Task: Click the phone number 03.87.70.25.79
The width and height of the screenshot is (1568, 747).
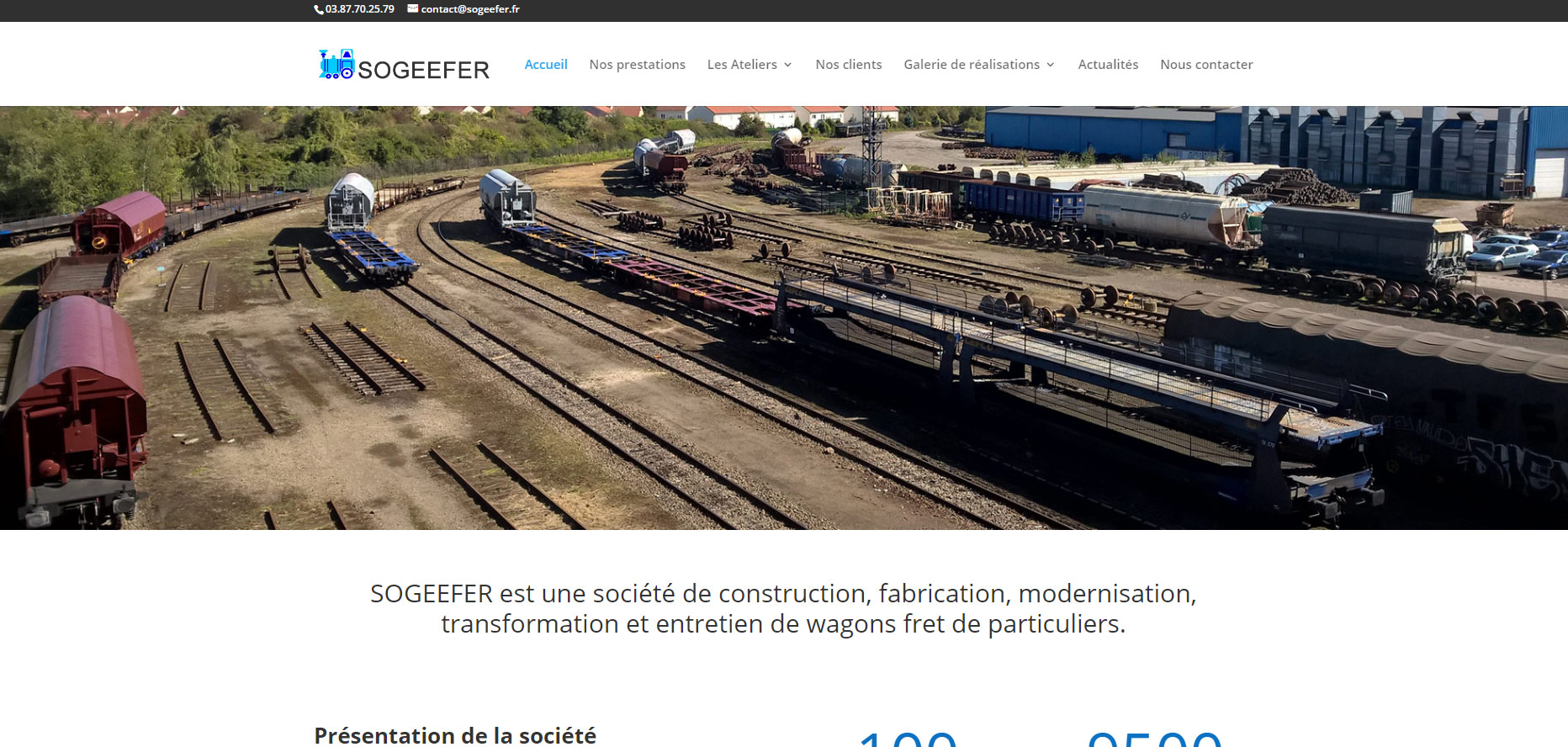Action: 360,9
